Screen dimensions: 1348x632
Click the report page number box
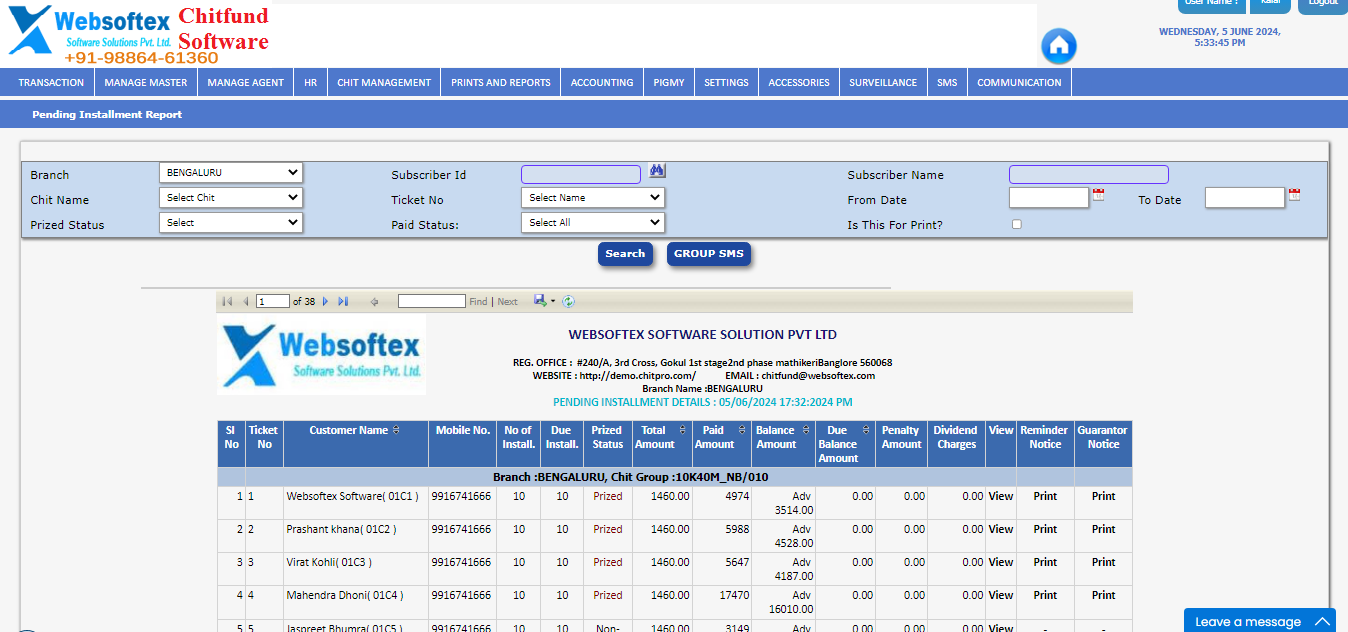point(273,301)
